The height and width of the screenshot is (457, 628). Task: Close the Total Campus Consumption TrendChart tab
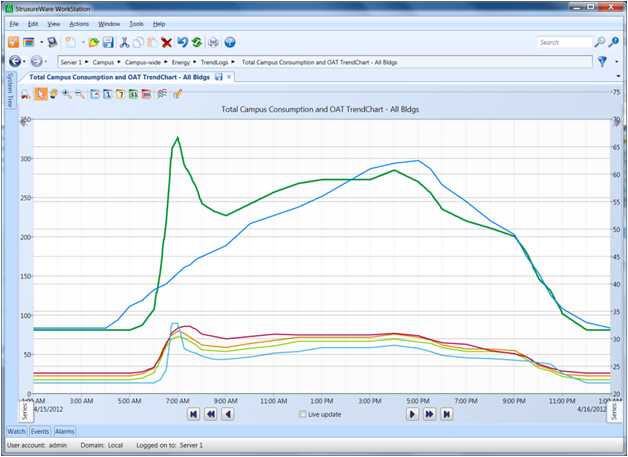coord(229,77)
